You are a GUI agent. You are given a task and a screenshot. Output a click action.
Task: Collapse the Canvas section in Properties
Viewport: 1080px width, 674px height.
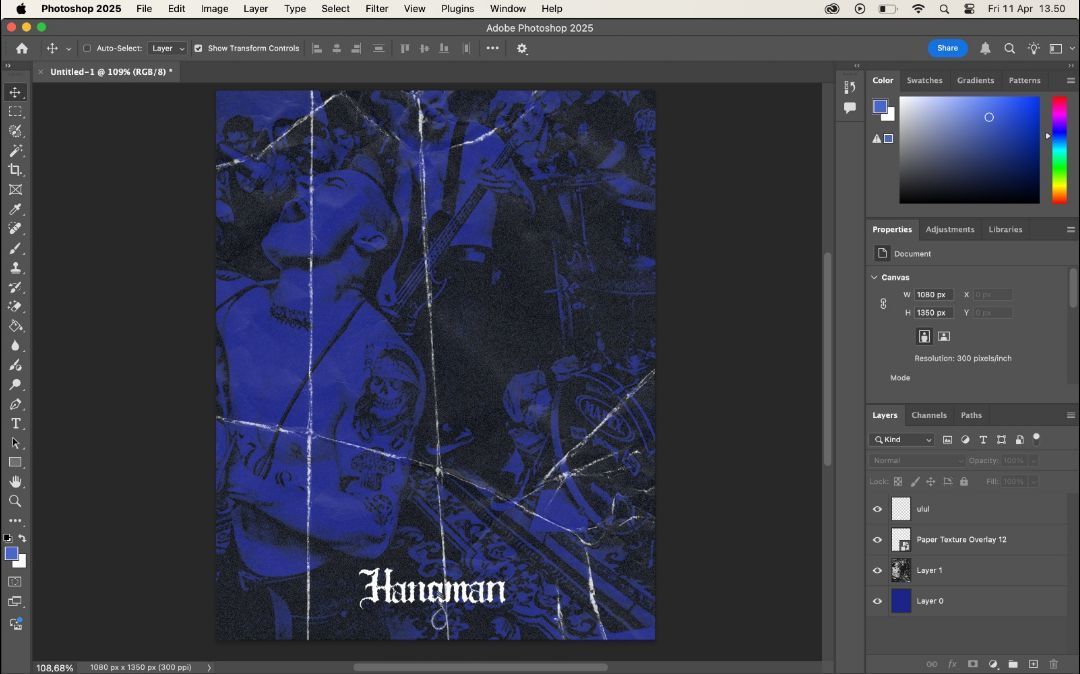[x=874, y=277]
